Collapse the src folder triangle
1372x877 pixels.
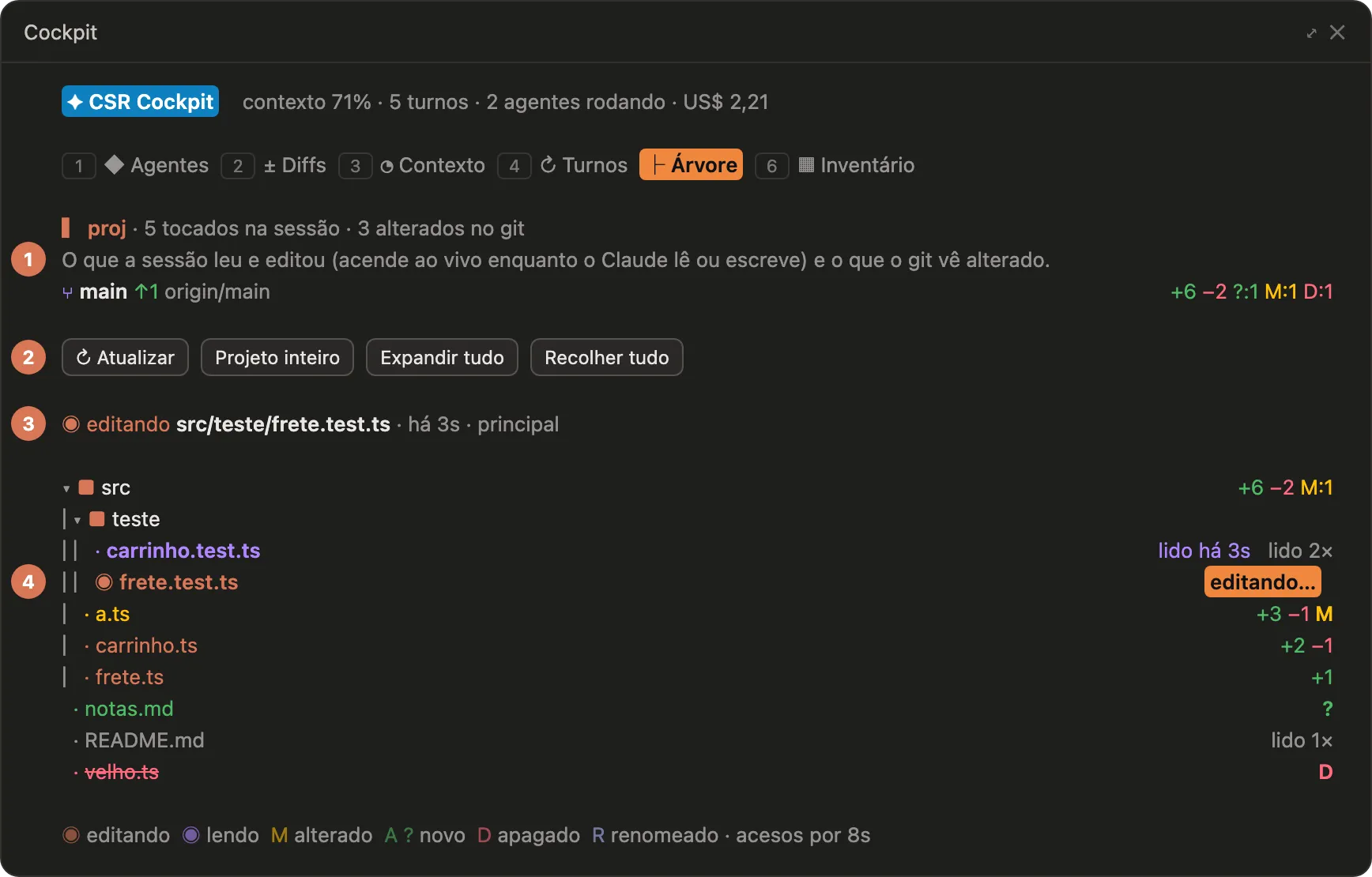66,489
